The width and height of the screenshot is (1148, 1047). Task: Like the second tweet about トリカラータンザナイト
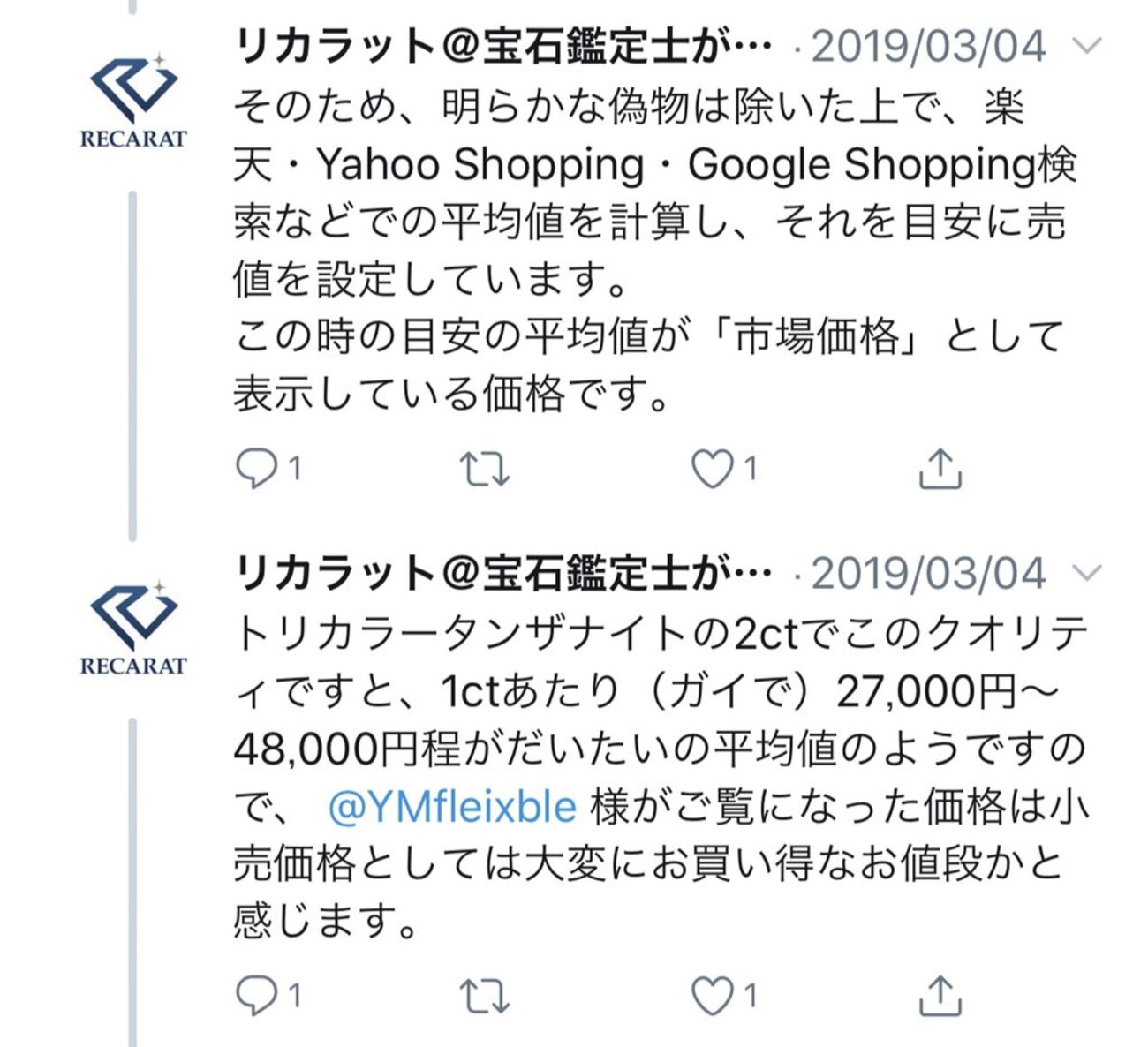tap(712, 997)
